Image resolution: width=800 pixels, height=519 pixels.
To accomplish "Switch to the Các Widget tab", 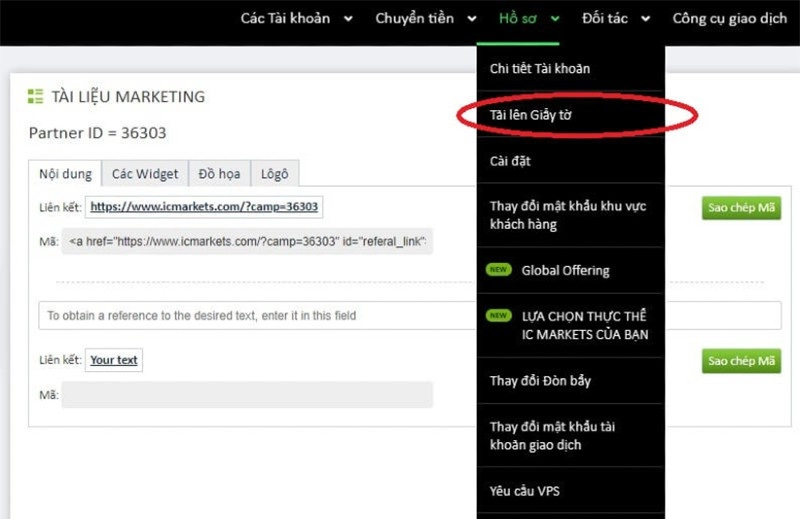I will (145, 174).
